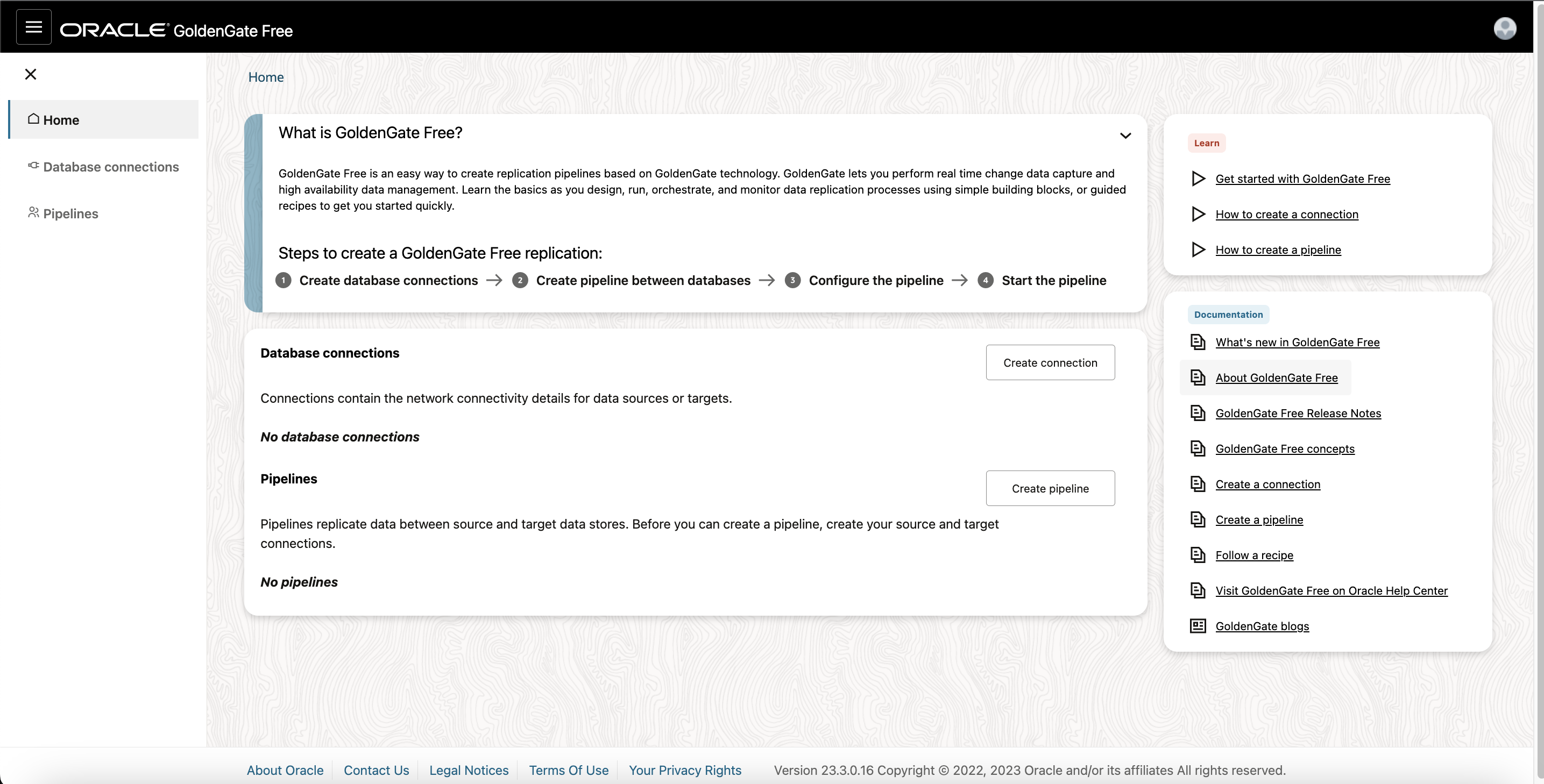The image size is (1544, 784).
Task: Click play icon beside How to create a pipeline
Action: pyautogui.click(x=1198, y=250)
